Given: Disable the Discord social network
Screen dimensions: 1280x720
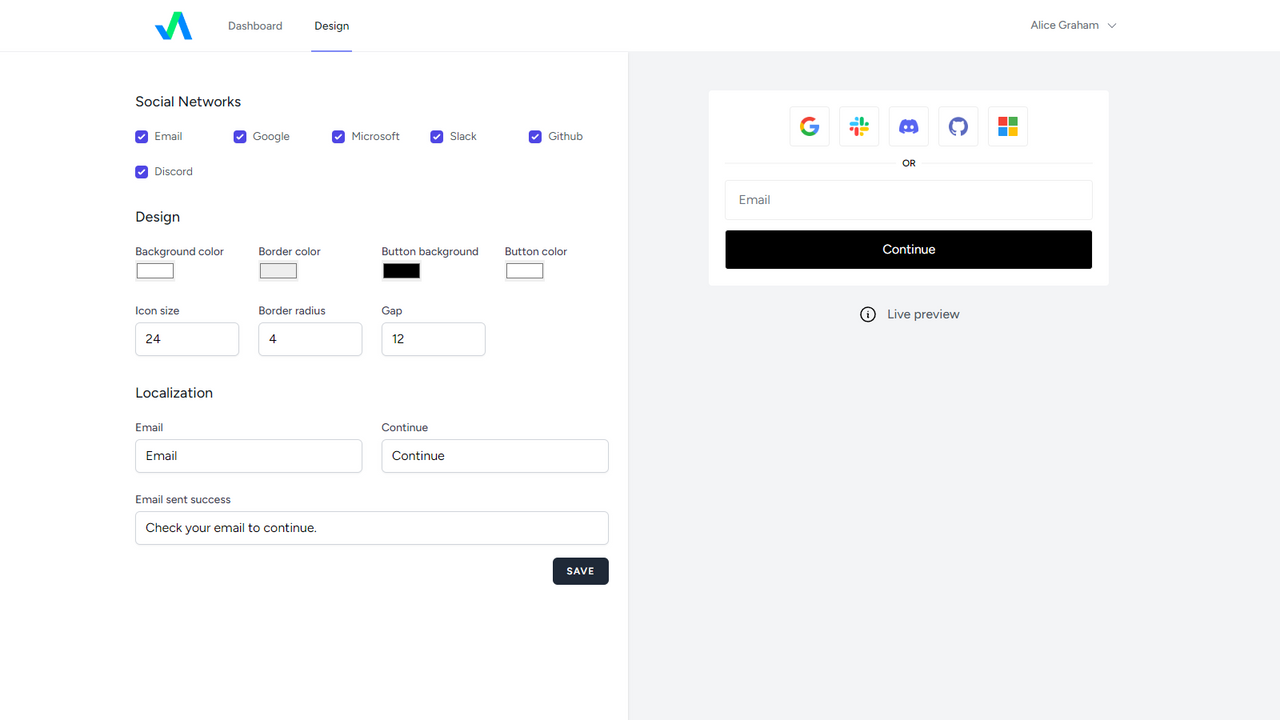Looking at the screenshot, I should pos(141,171).
